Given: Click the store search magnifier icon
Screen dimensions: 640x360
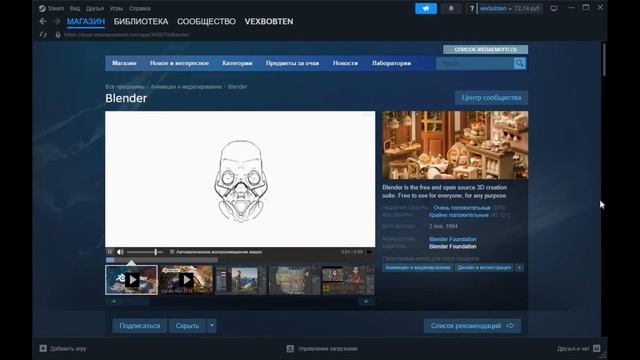Looking at the screenshot, I should 520,63.
